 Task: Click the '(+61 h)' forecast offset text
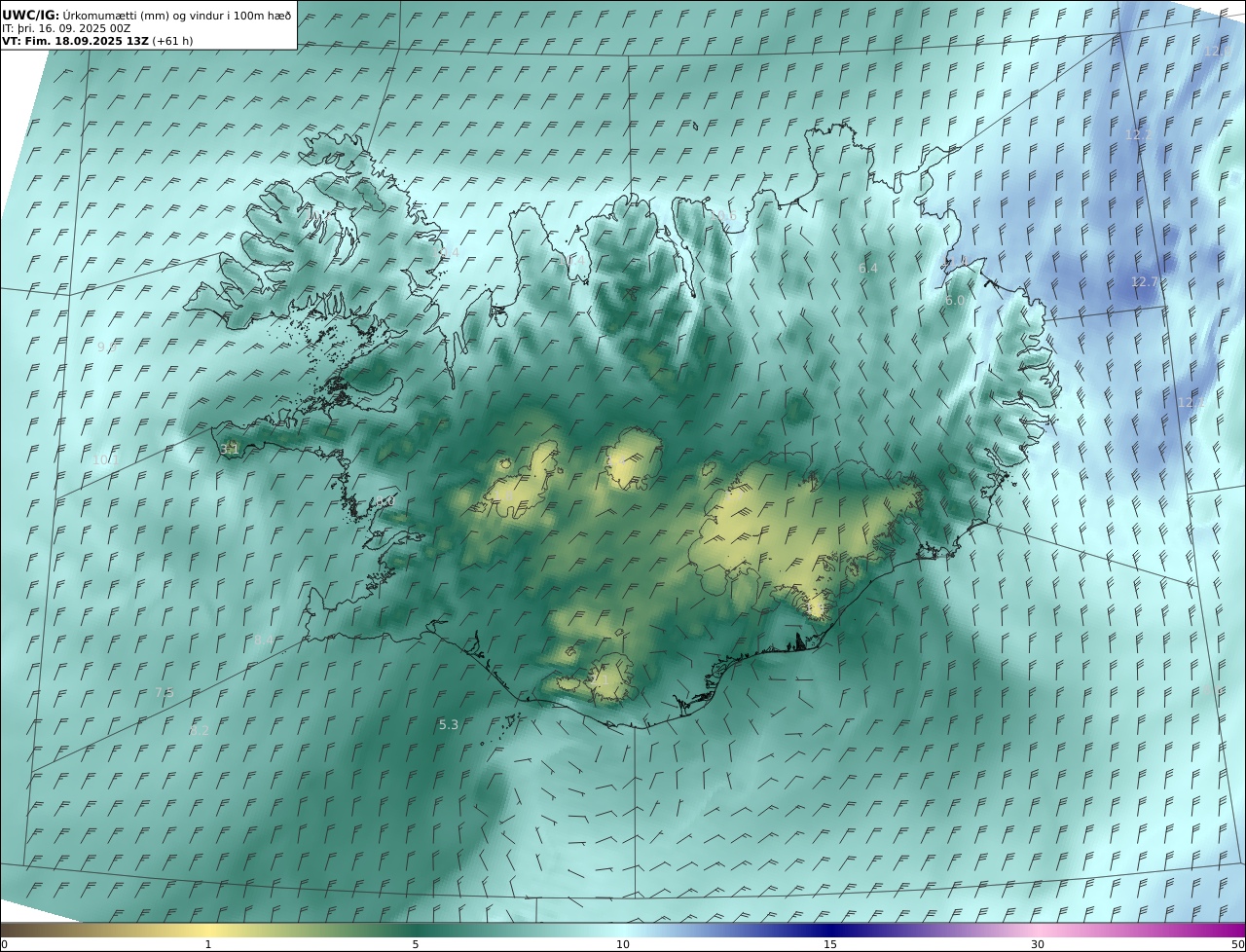173,41
